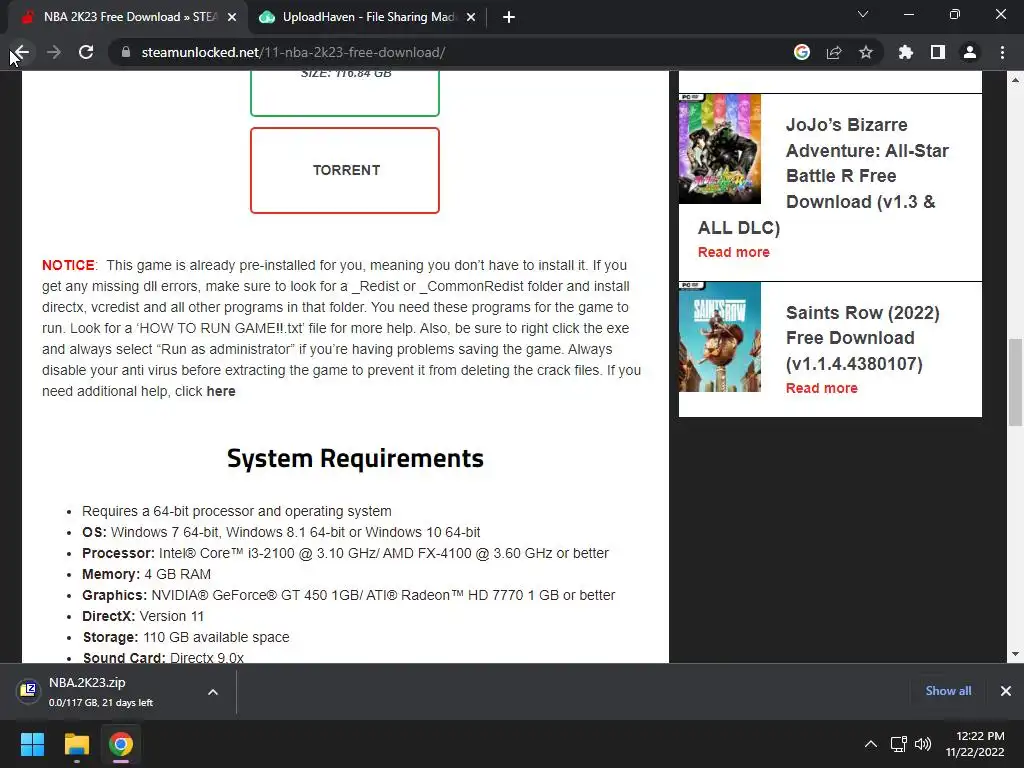Open the volume tray icon

tap(923, 744)
